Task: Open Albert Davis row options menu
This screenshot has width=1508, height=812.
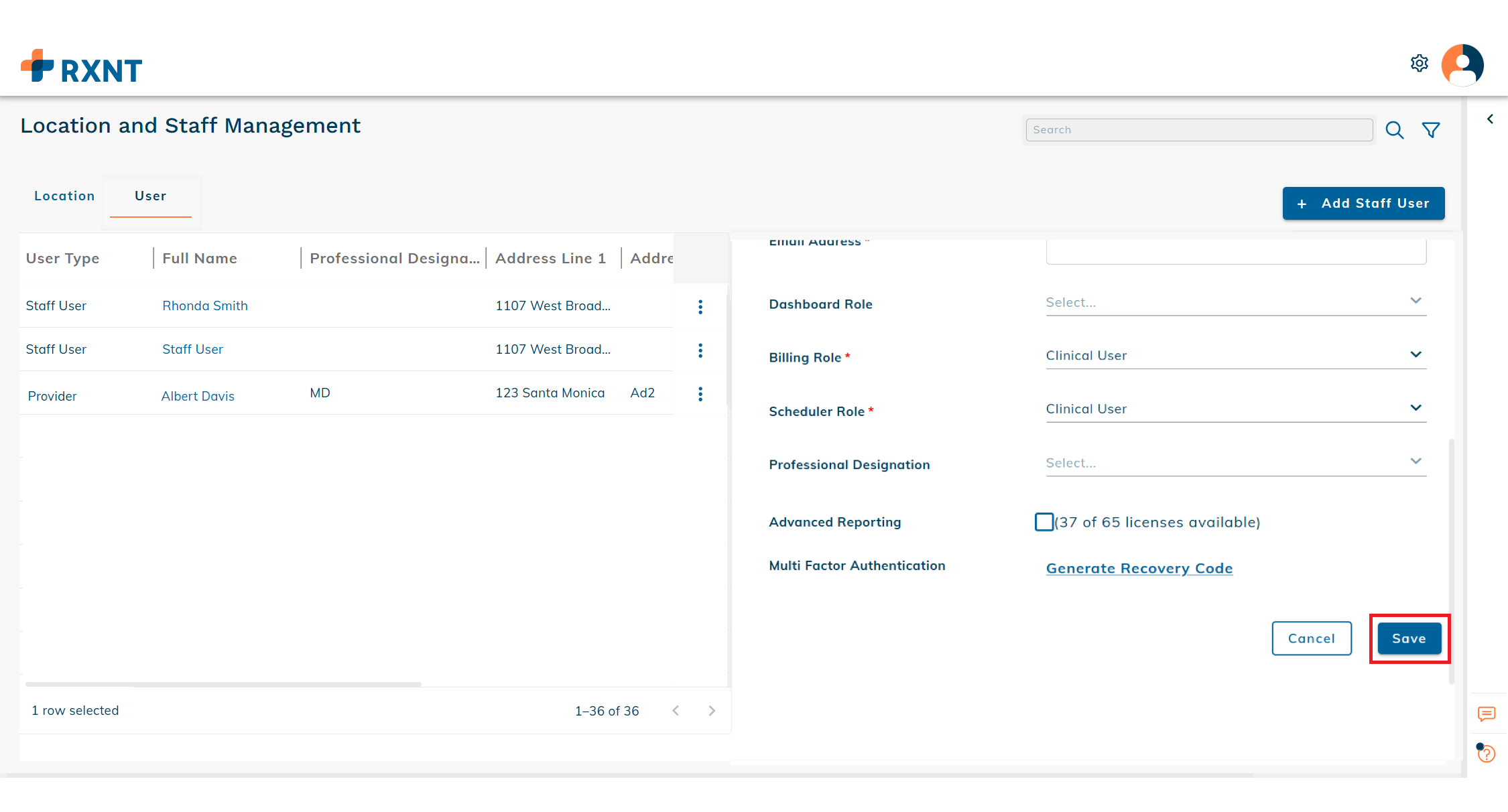Action: [700, 394]
